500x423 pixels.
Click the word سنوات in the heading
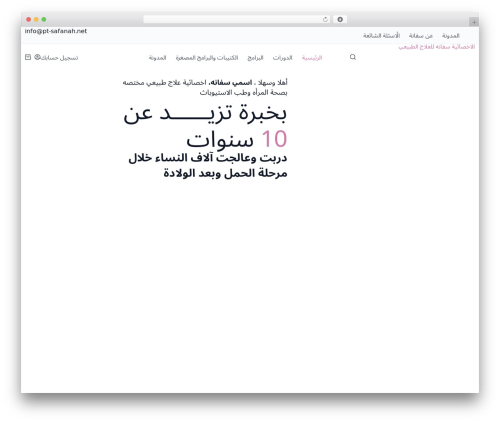pos(220,139)
